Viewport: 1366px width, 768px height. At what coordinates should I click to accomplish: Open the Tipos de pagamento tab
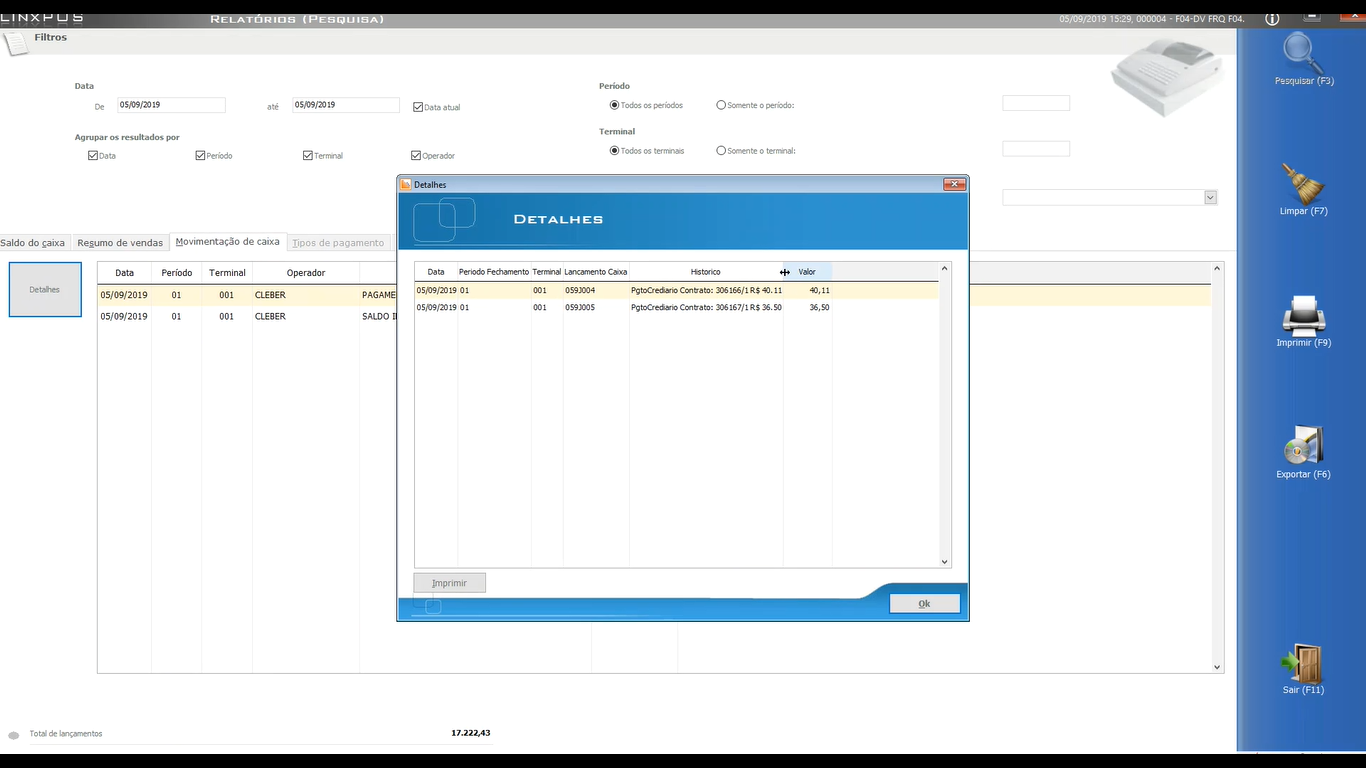point(338,243)
